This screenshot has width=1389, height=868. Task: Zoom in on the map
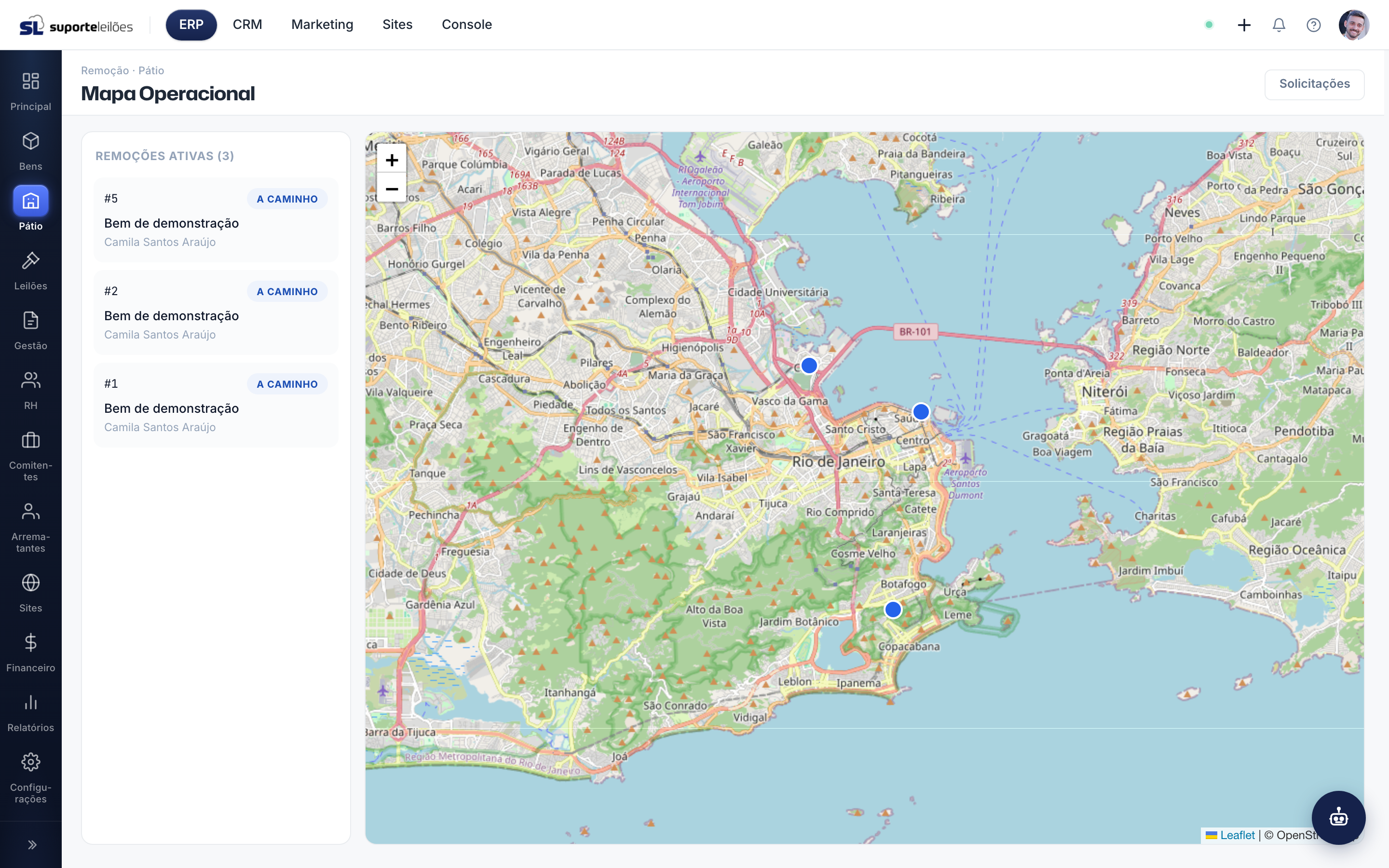tap(392, 160)
